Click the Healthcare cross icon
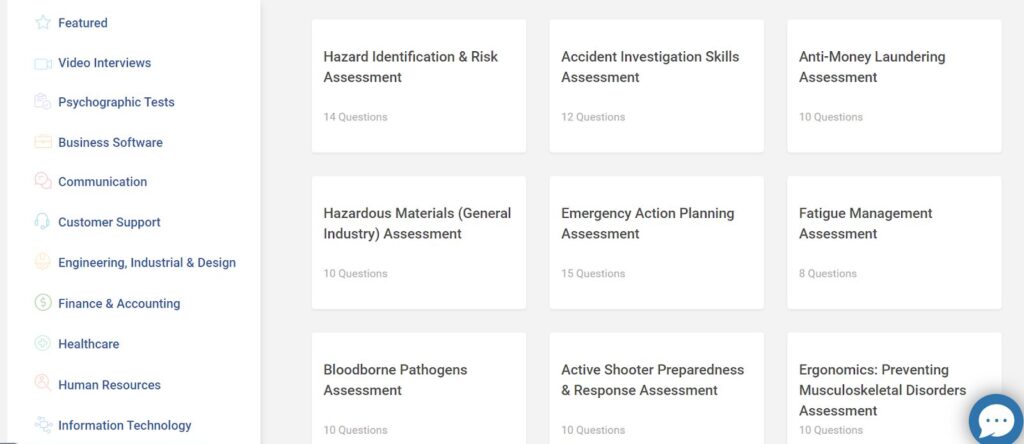Viewport: 1024px width, 444px height. (43, 343)
